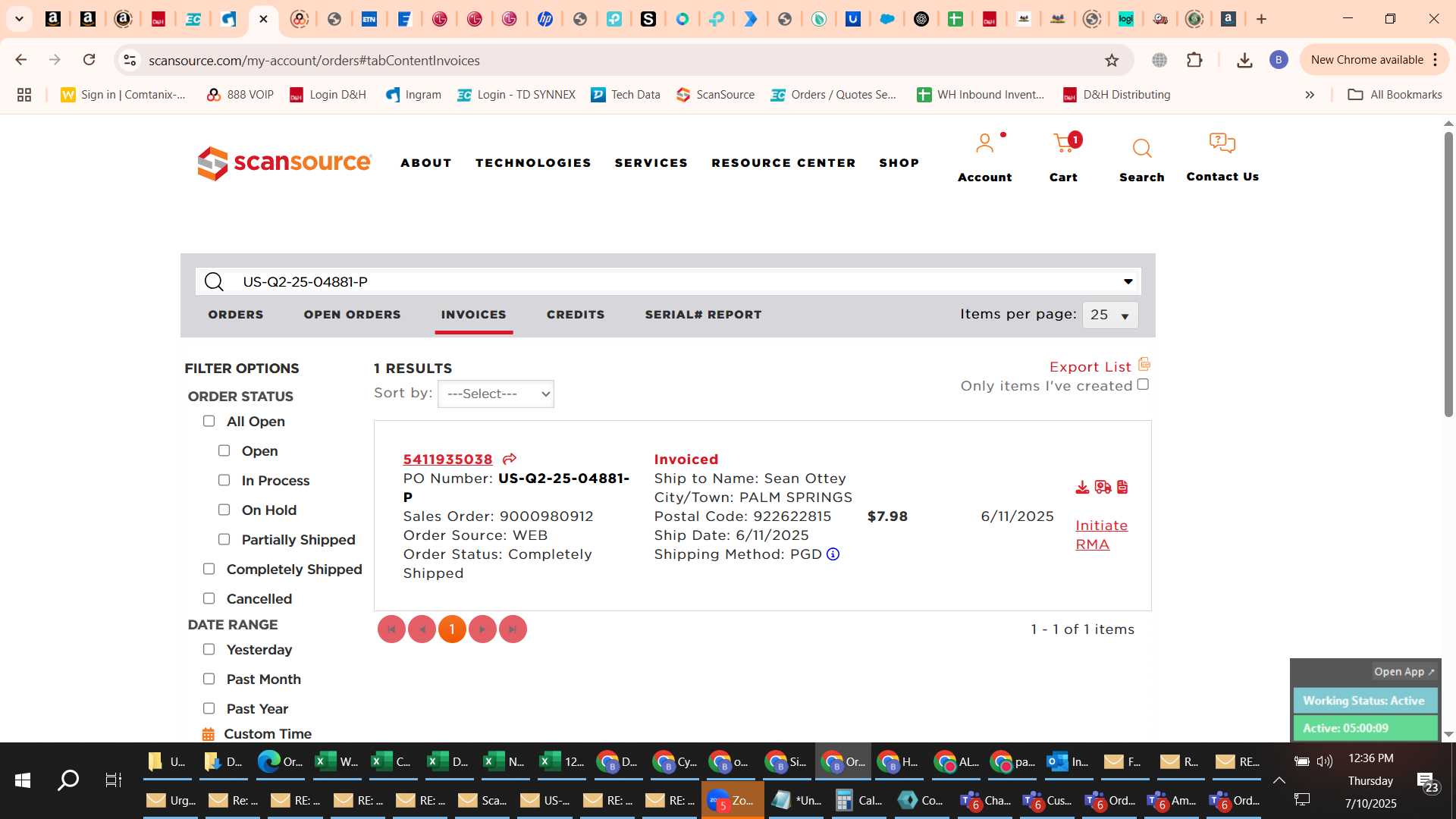Click the truck tracking icon for 5411935038
The width and height of the screenshot is (1456, 819).
1103,488
